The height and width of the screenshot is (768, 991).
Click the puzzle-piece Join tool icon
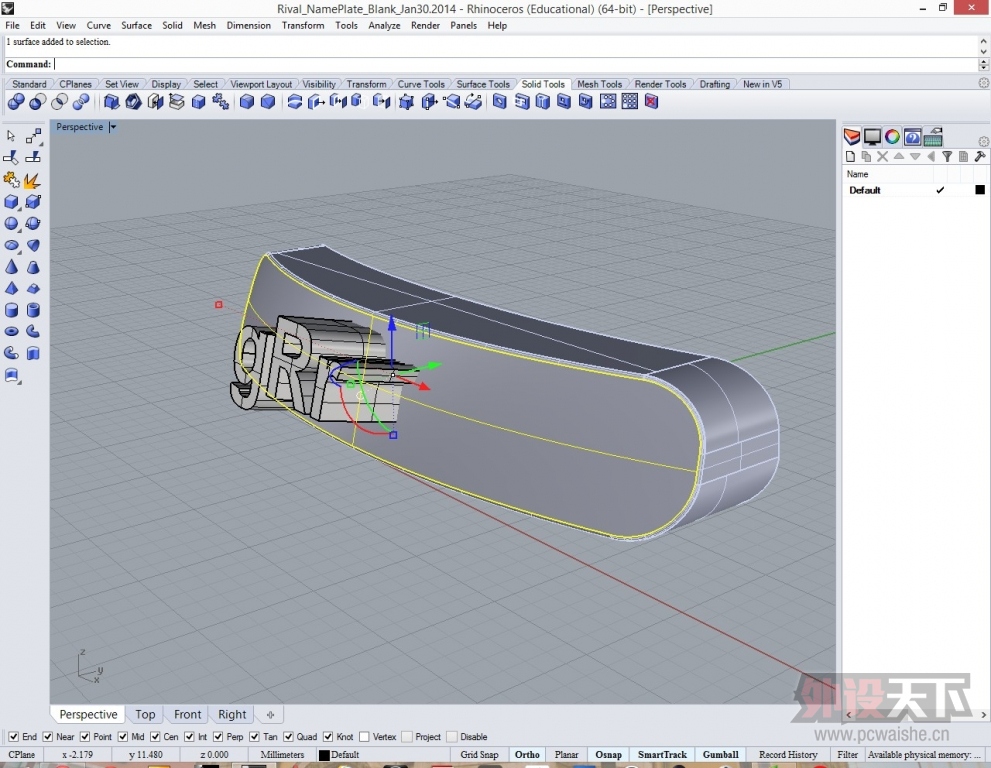pyautogui.click(x=11, y=180)
